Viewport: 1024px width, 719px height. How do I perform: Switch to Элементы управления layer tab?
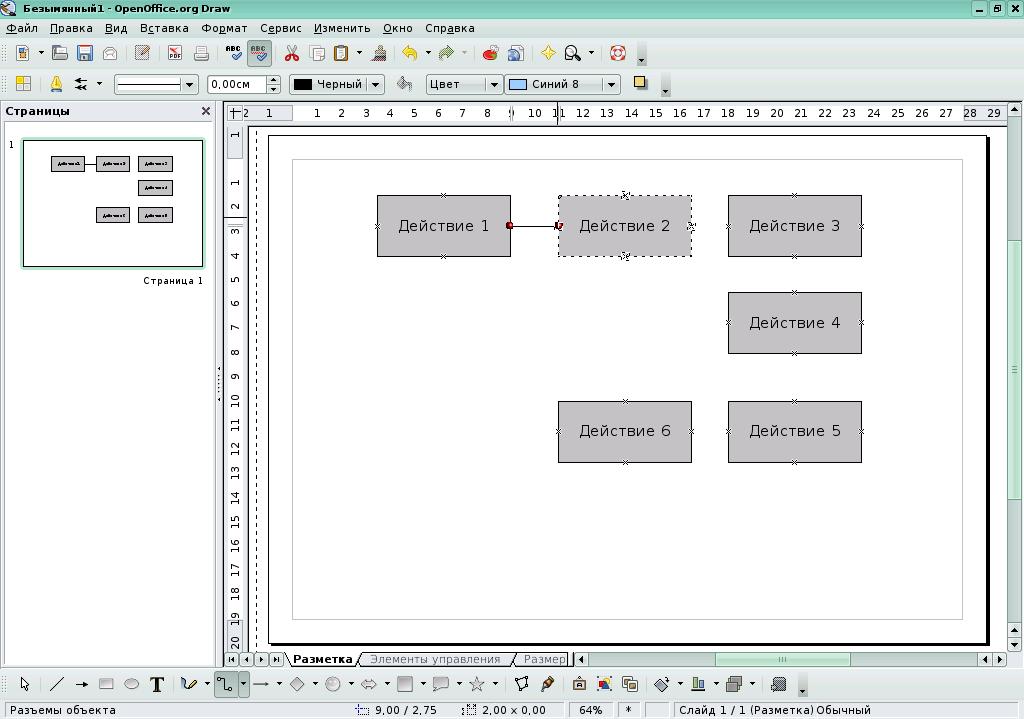[435, 659]
